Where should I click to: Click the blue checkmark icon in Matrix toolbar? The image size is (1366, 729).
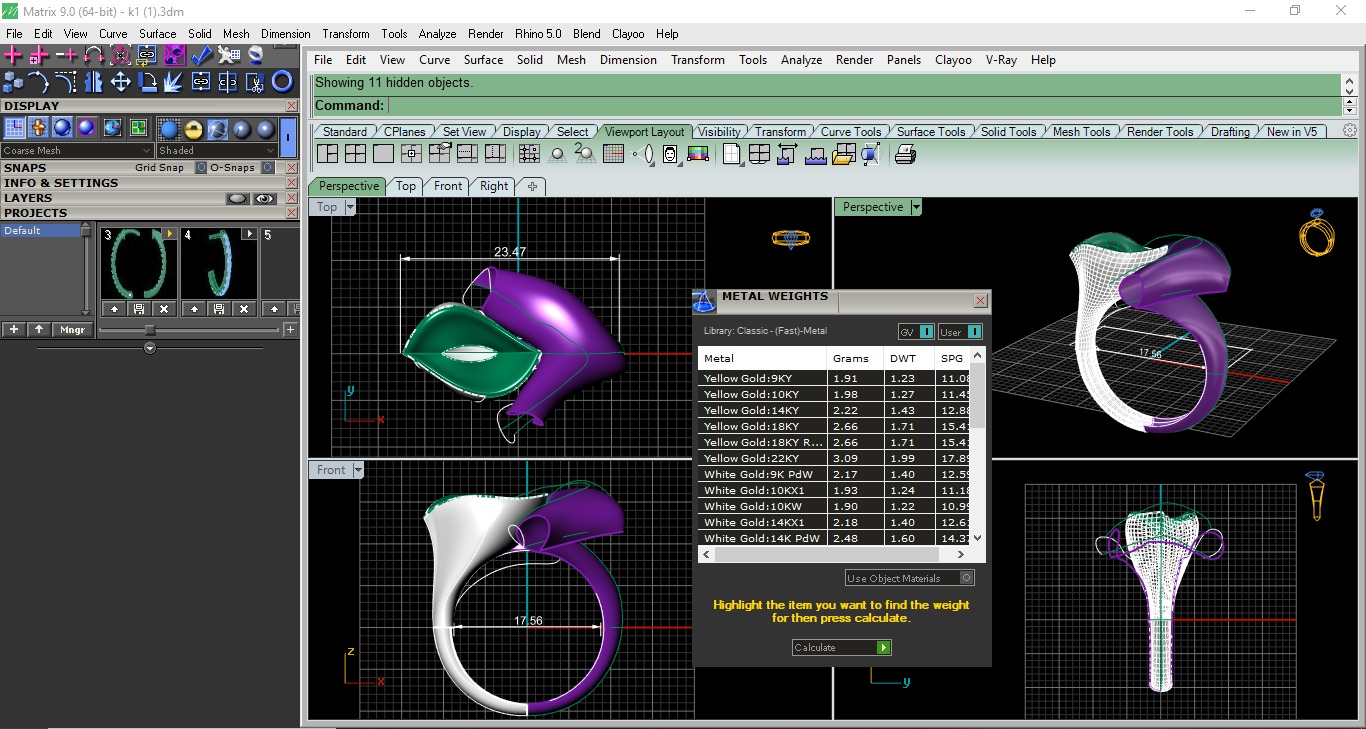click(x=201, y=55)
